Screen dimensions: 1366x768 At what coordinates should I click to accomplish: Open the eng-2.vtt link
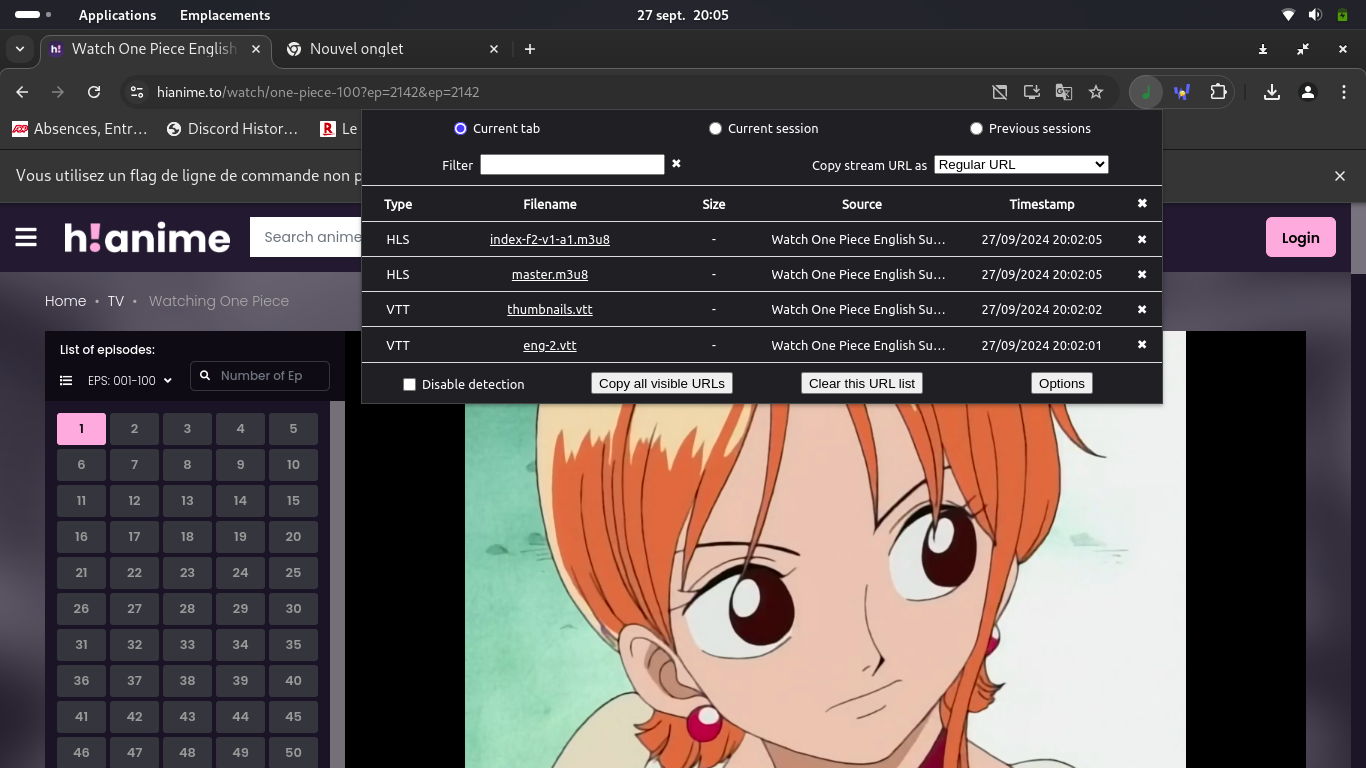tap(550, 345)
